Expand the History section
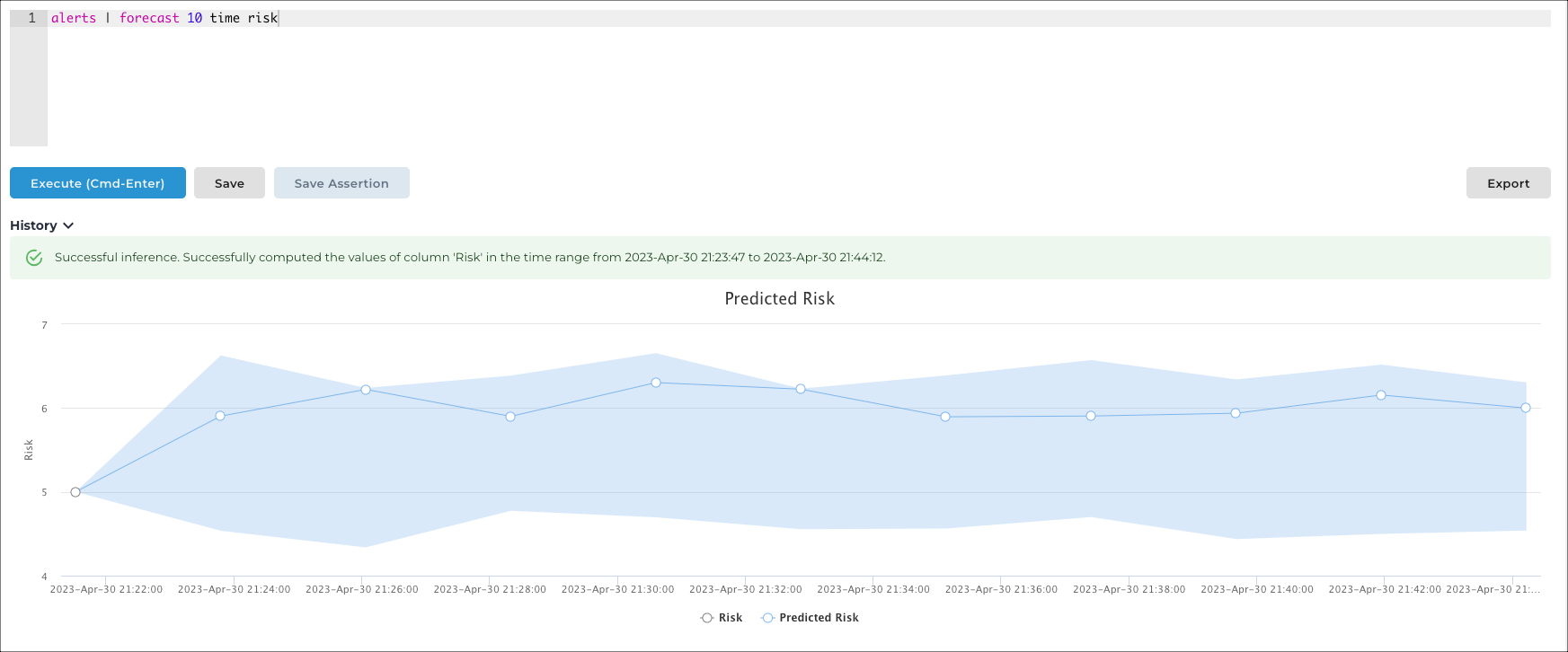Viewport: 1568px width, 652px height. pos(41,225)
